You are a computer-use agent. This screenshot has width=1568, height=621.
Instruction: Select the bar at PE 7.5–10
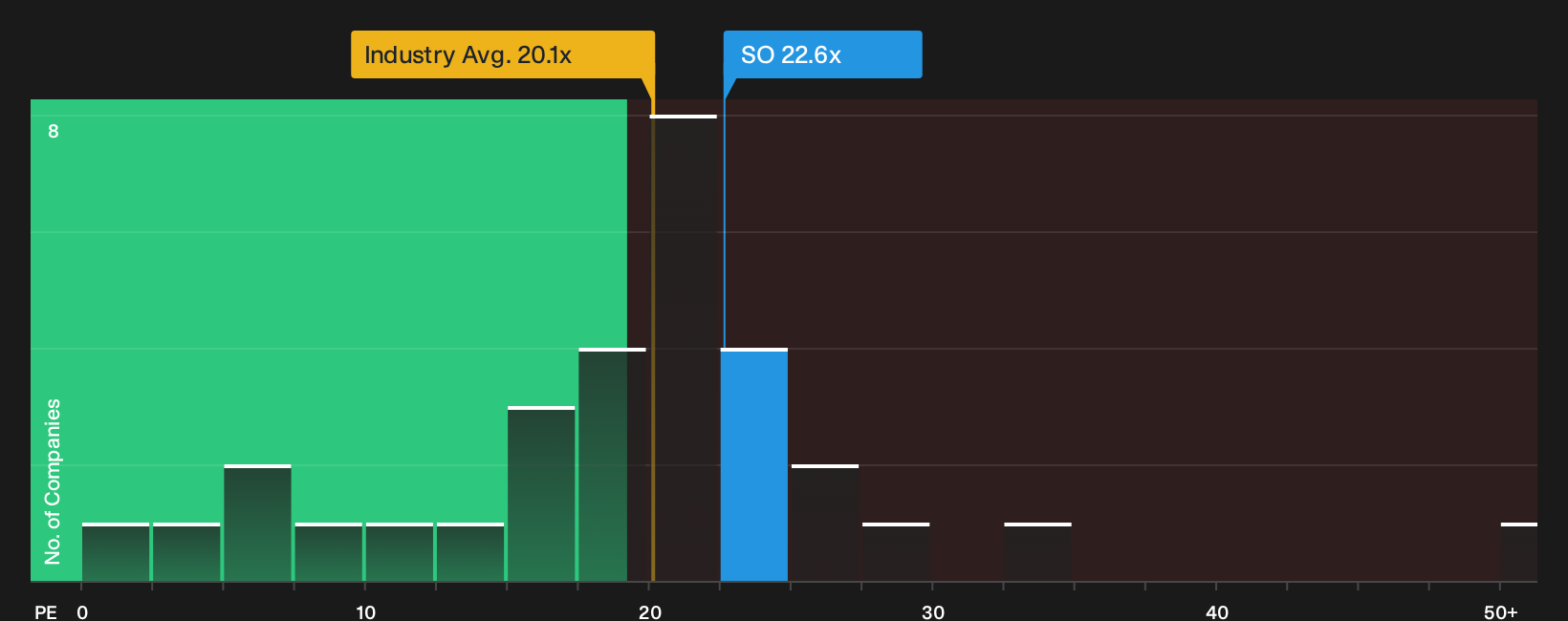(x=329, y=552)
